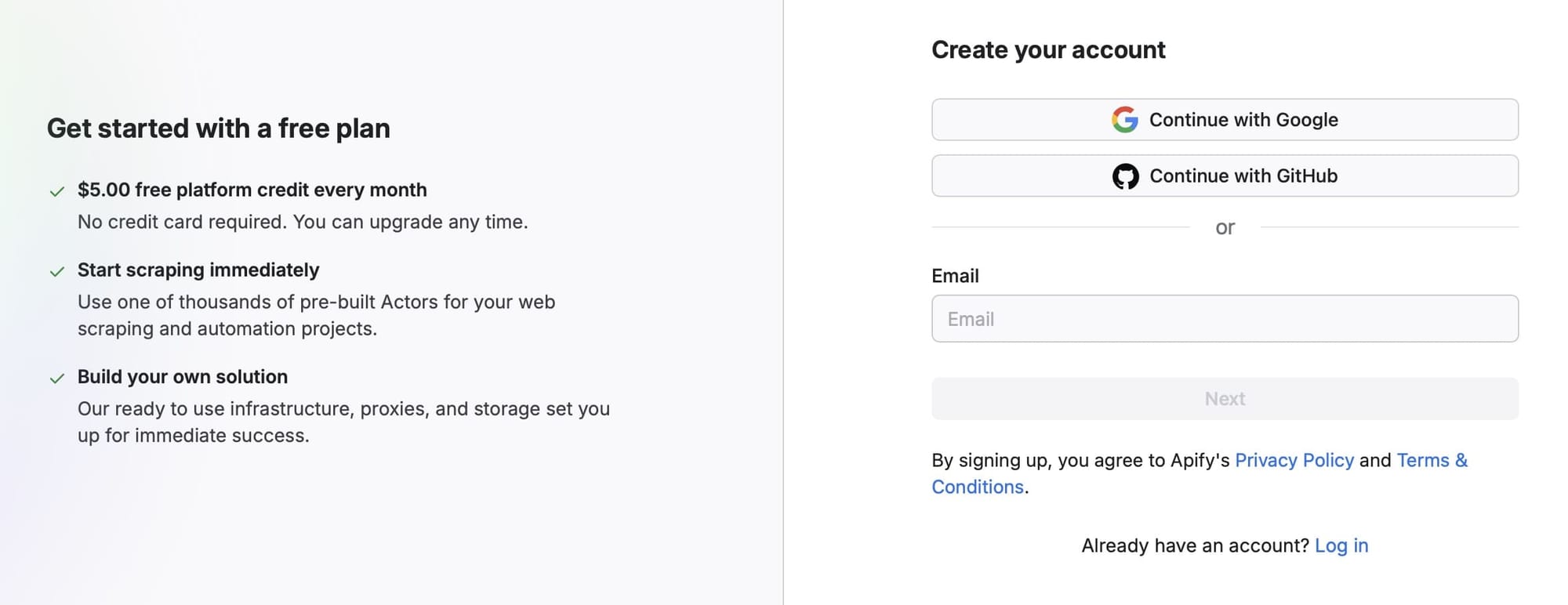Image resolution: width=1568 pixels, height=605 pixels.
Task: Open the Privacy Policy link
Action: [1294, 460]
